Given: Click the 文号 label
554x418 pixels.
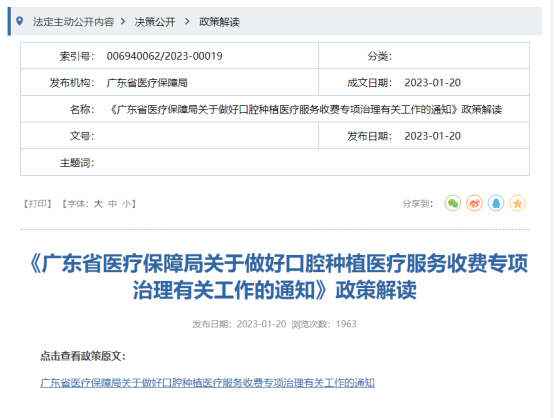Looking at the screenshot, I should pyautogui.click(x=82, y=136).
